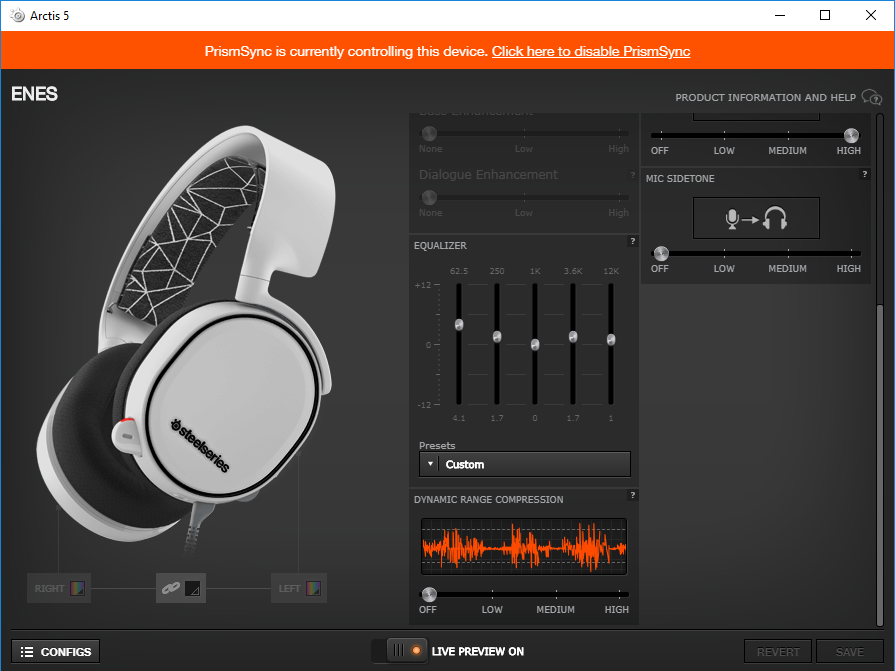This screenshot has height=671, width=895.
Task: Click the settings panel vertical scrollbar
Action: pyautogui.click(x=880, y=465)
